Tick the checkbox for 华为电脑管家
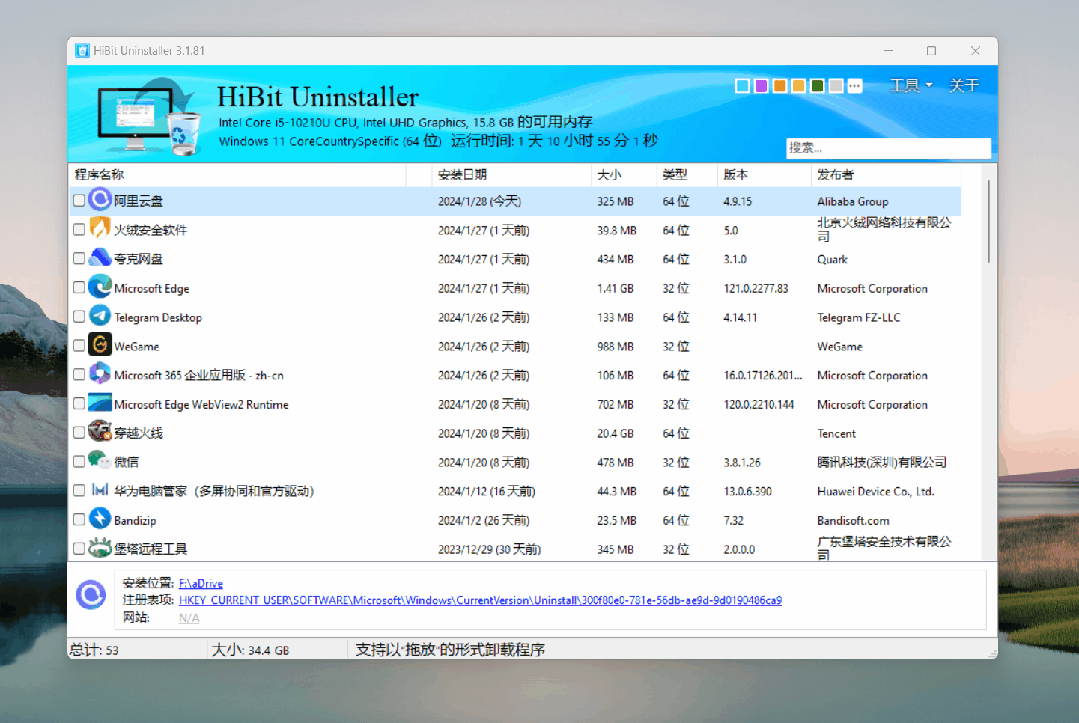This screenshot has width=1079, height=723. [79, 490]
